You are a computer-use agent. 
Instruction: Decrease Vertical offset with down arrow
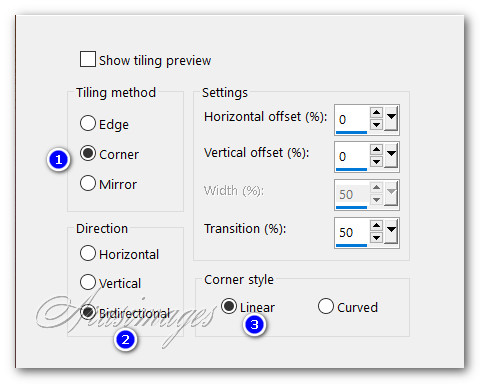[376, 162]
